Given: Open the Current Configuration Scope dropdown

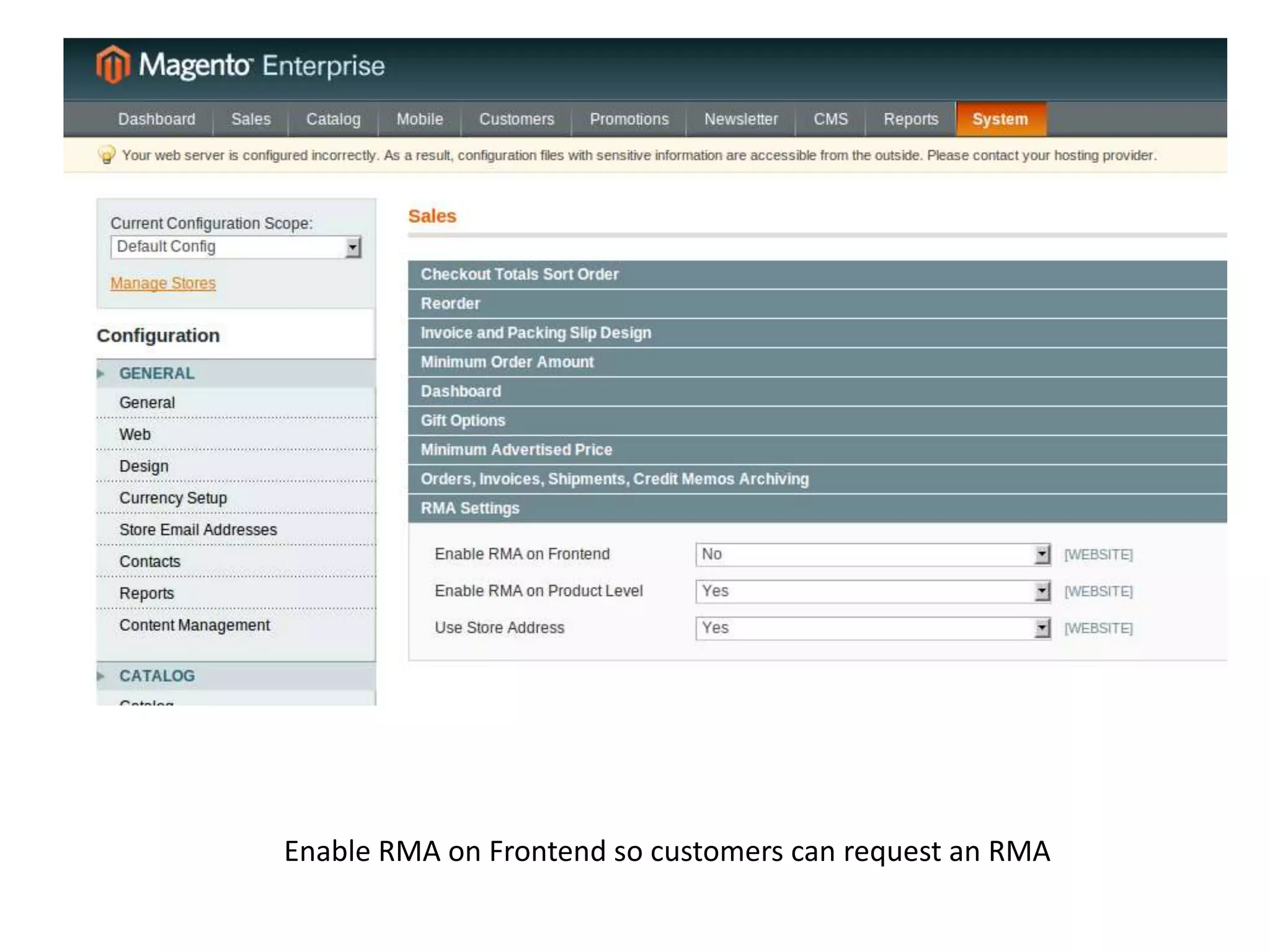Looking at the screenshot, I should (236, 247).
